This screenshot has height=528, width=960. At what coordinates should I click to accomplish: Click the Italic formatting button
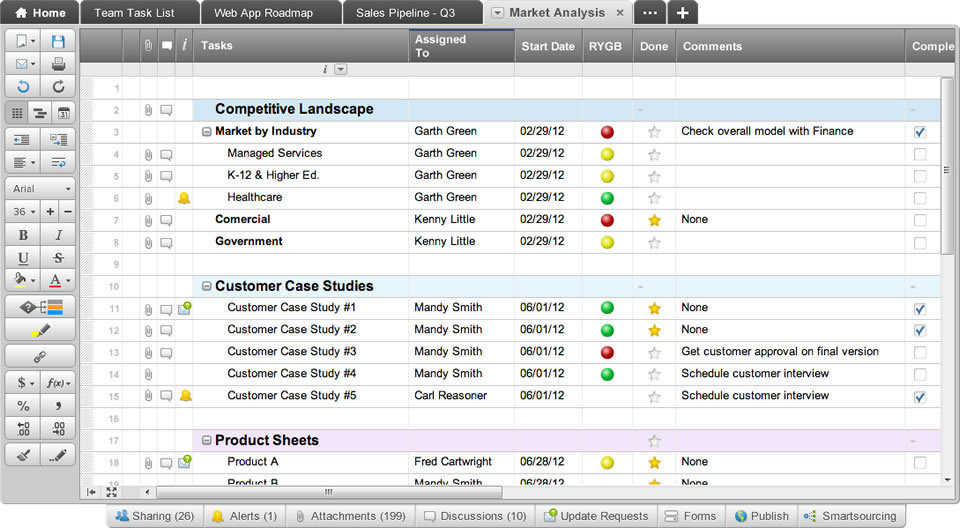pyautogui.click(x=58, y=235)
